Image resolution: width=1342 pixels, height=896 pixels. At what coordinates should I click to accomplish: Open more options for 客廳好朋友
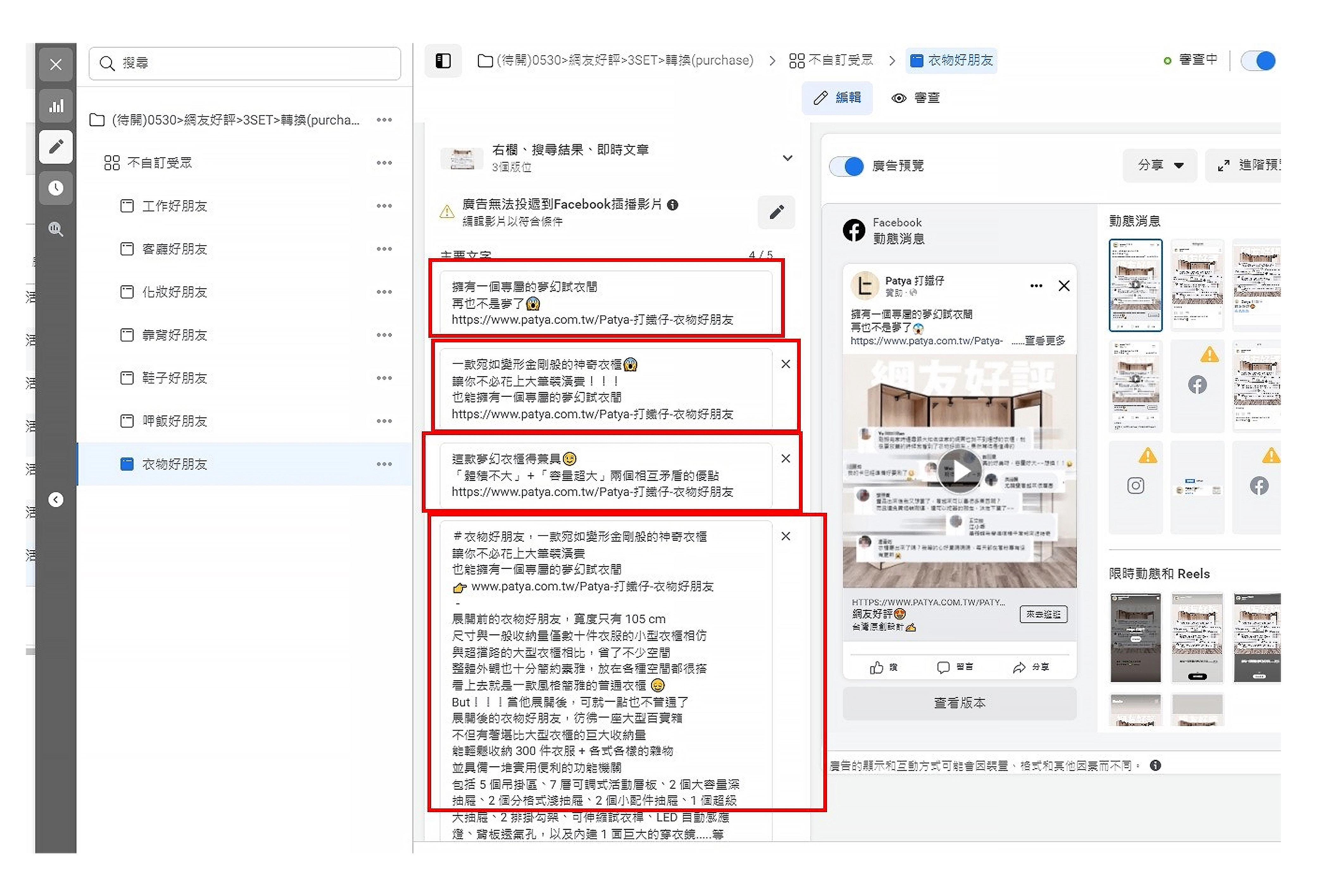coord(384,249)
